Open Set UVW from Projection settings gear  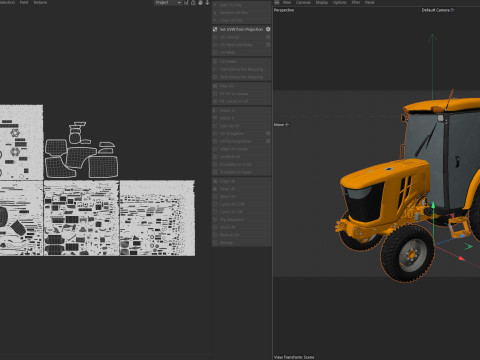268,29
